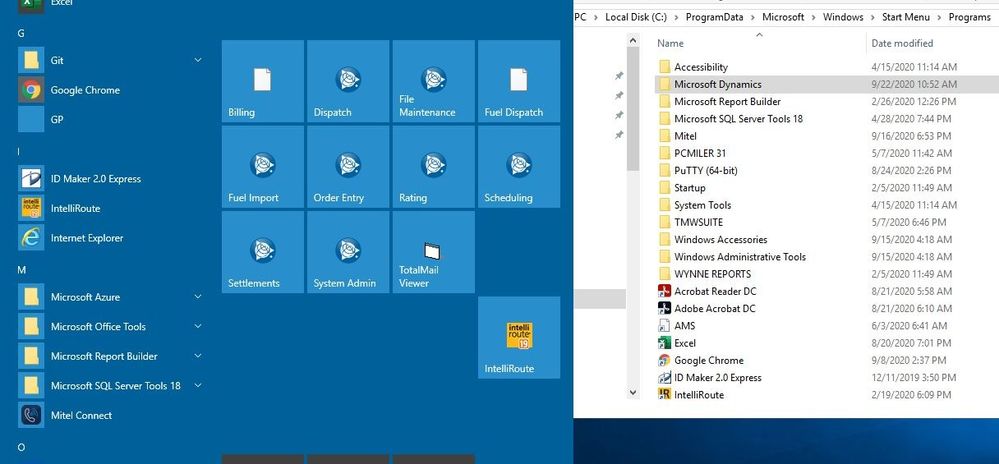Select Google Chrome shortcut in Explorer

700,360
